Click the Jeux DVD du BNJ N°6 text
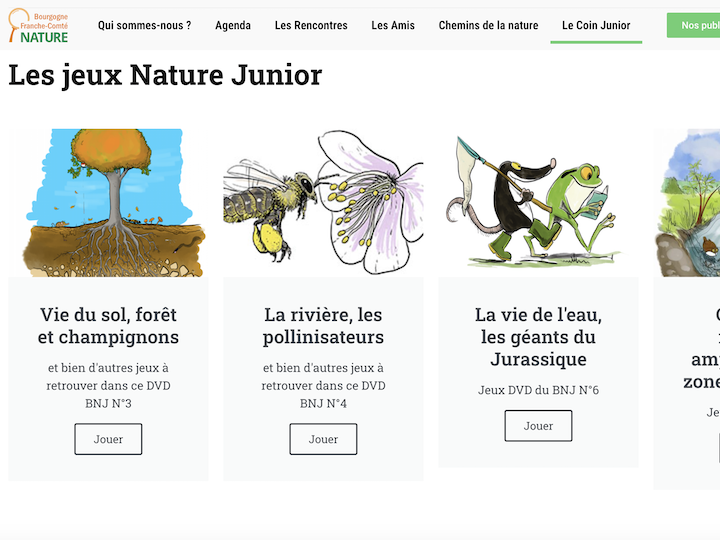Image resolution: width=720 pixels, height=540 pixels. tap(538, 390)
